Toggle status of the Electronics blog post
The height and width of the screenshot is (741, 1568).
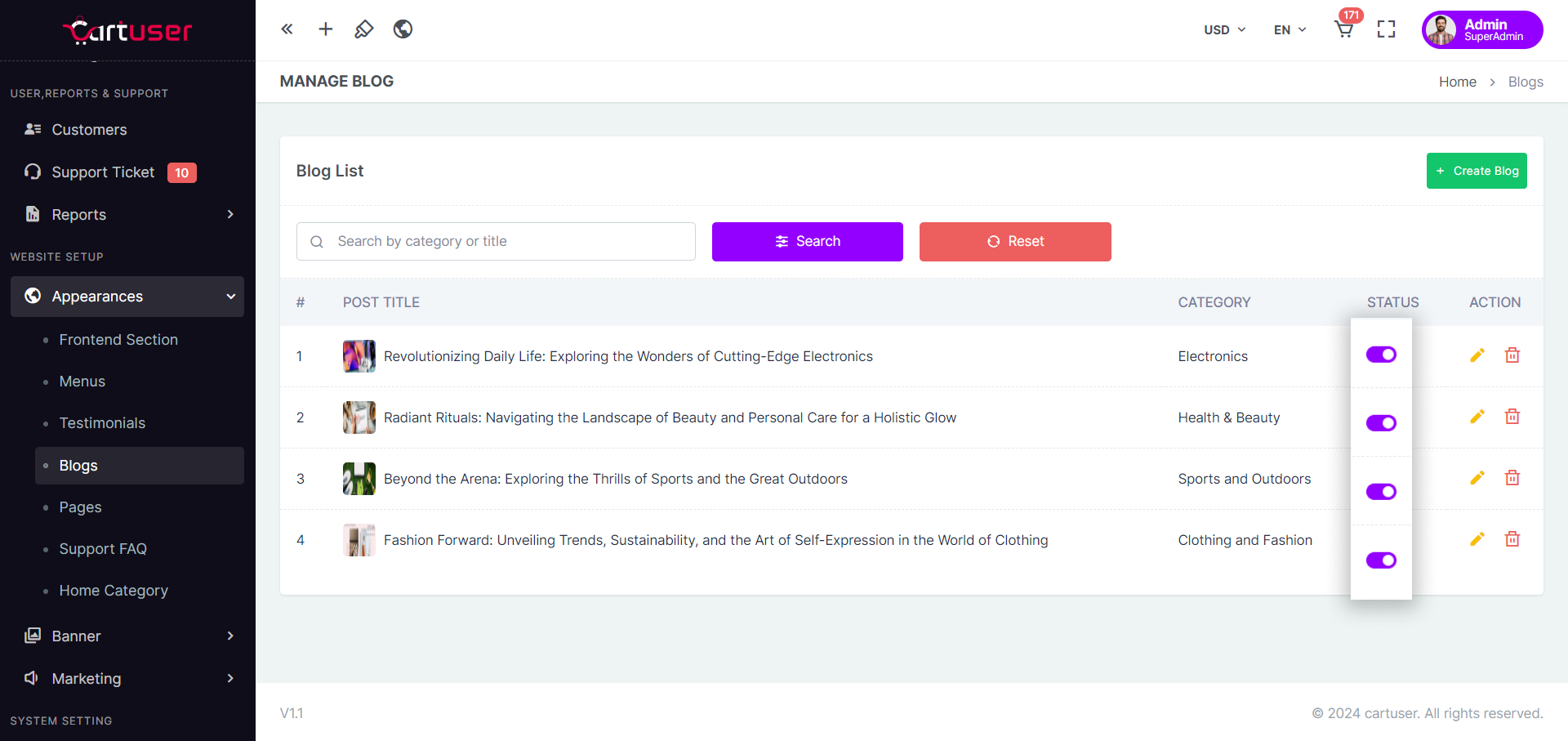1381,355
